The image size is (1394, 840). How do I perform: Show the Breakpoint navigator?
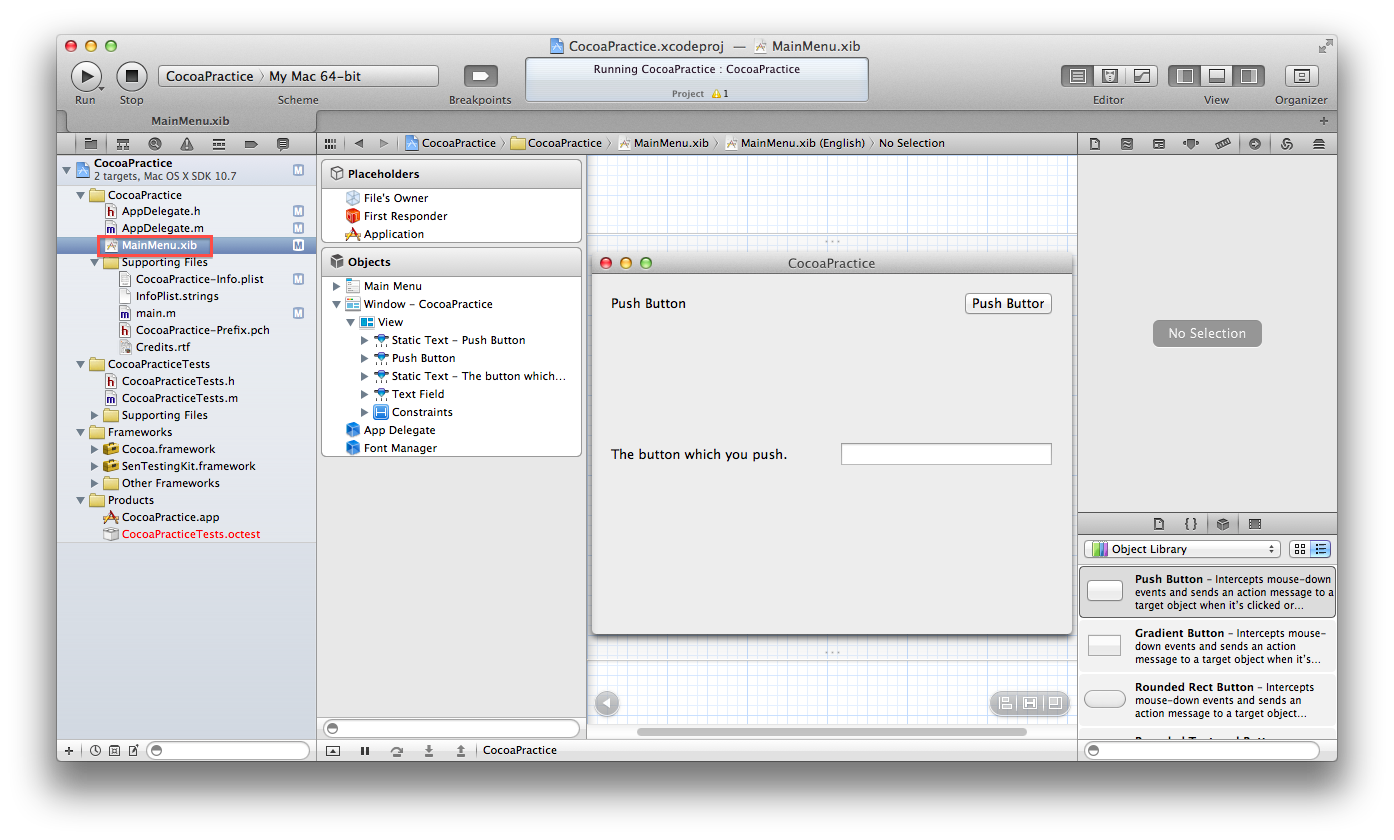(251, 143)
